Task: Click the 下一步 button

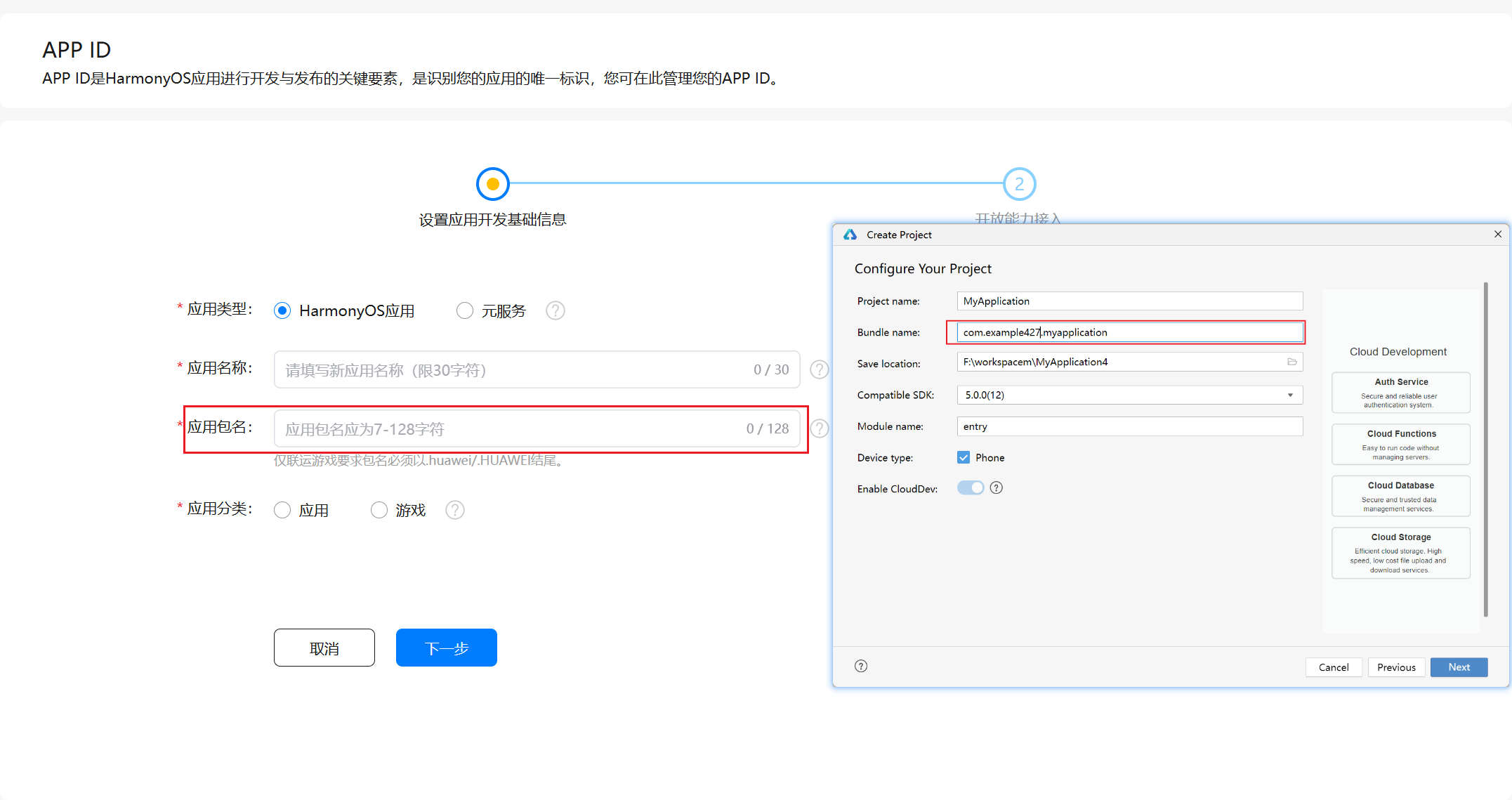Action: (447, 648)
